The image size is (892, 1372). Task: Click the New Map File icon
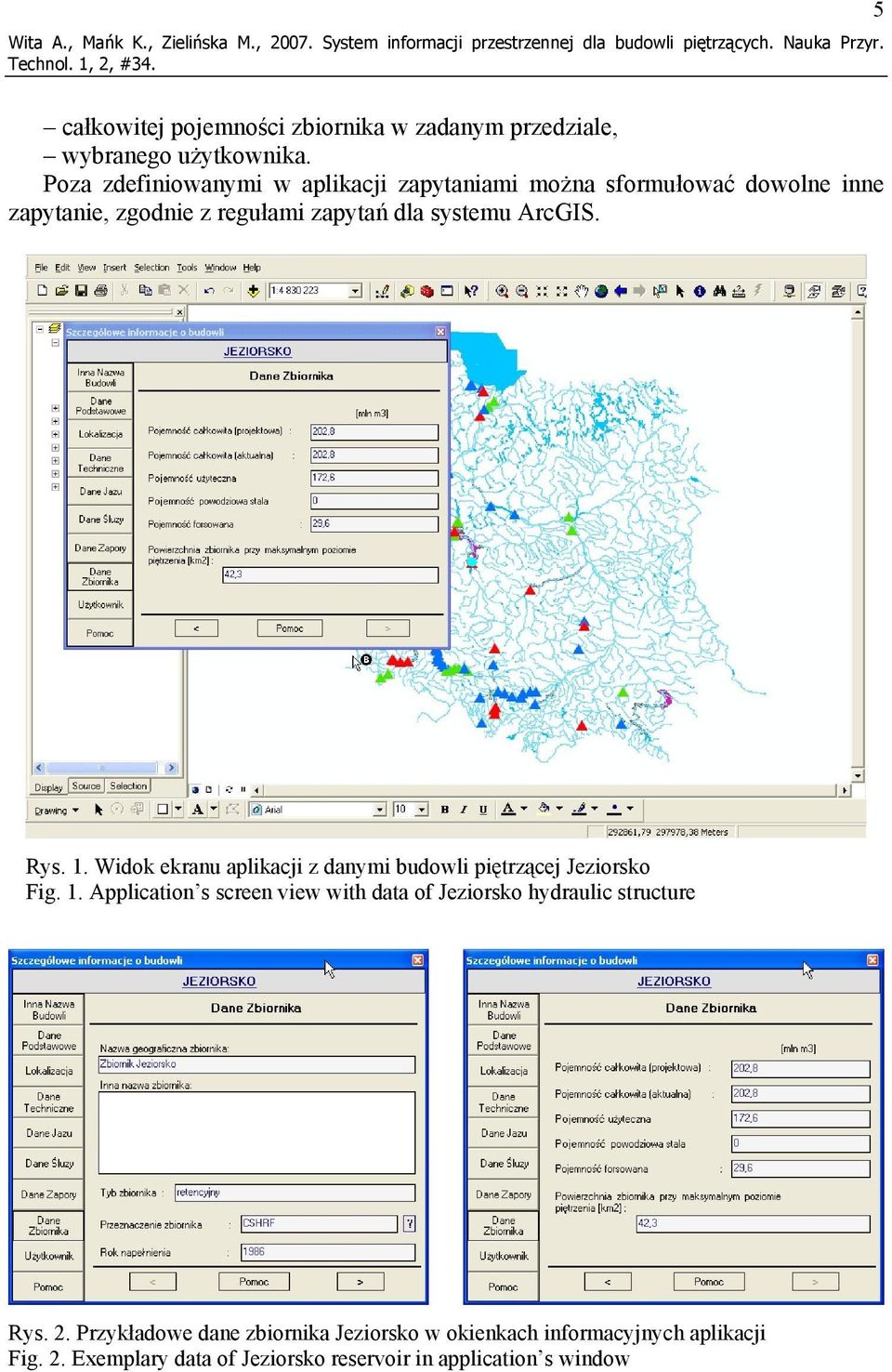point(42,291)
